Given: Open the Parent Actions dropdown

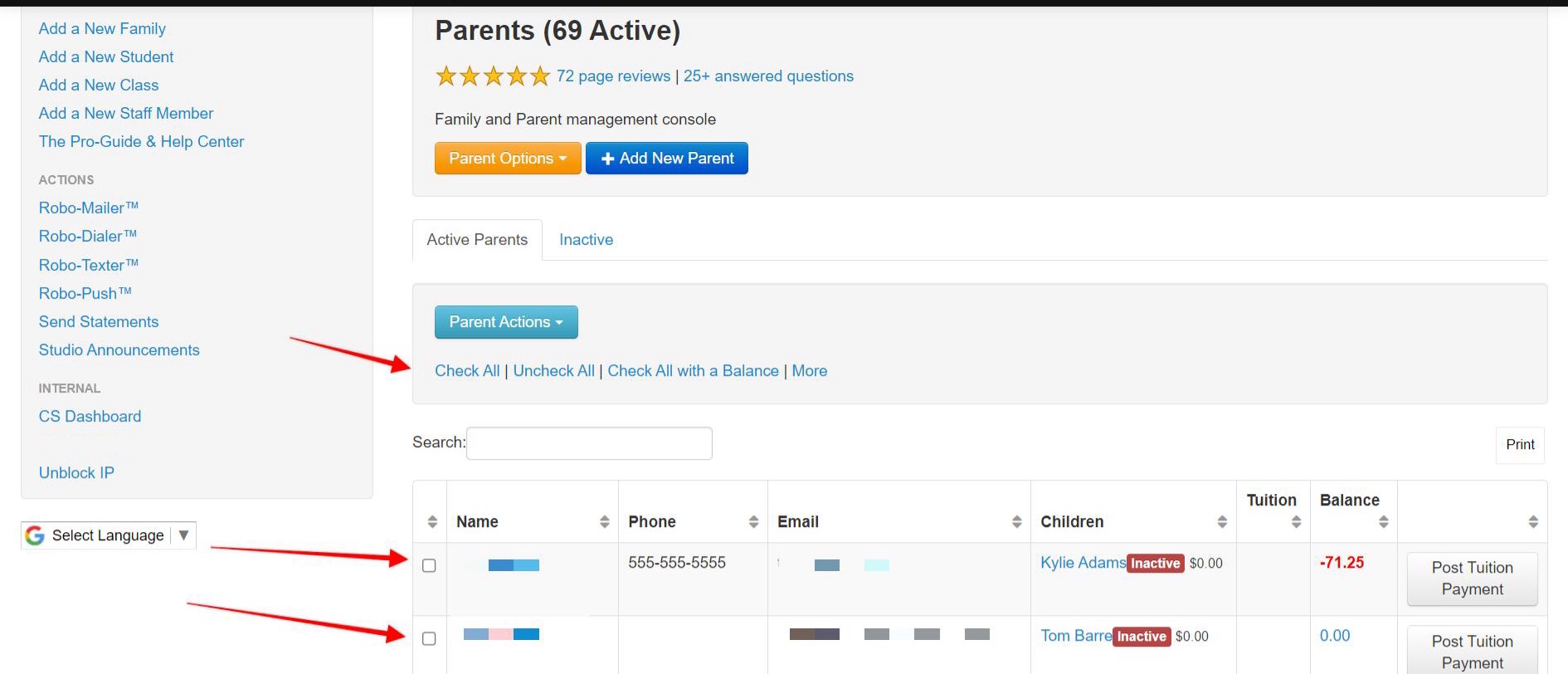Looking at the screenshot, I should 506,322.
